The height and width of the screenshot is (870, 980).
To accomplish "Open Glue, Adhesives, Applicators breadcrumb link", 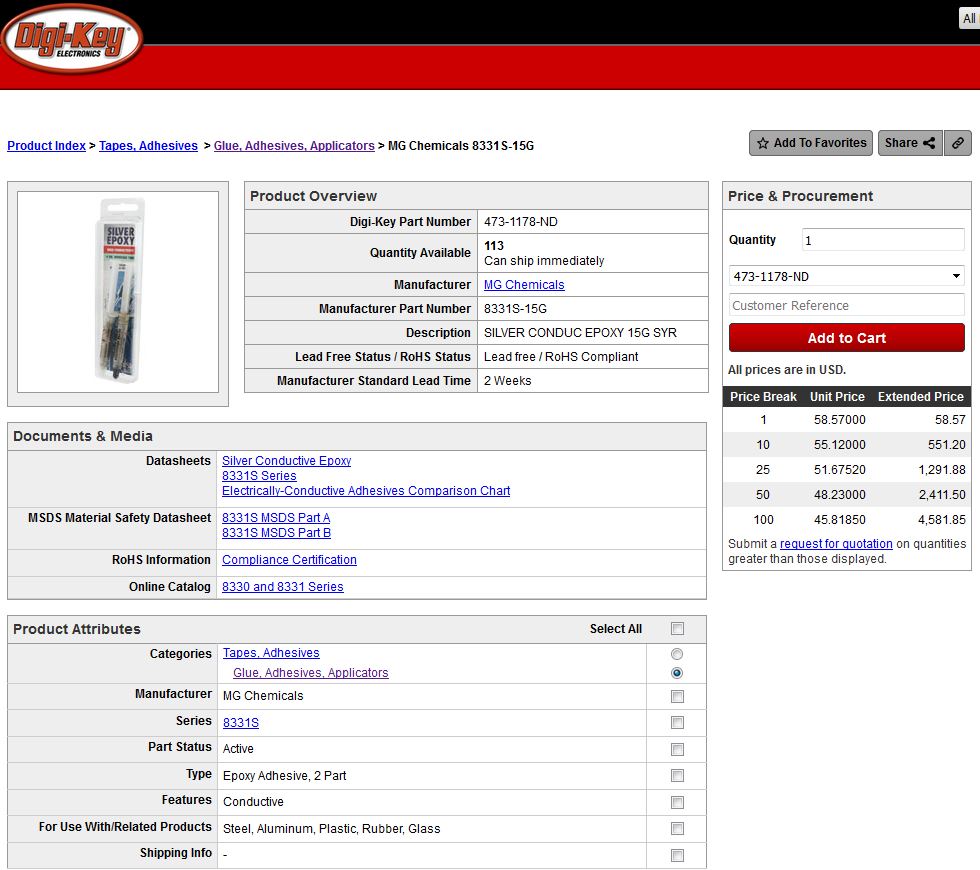I will [x=294, y=146].
